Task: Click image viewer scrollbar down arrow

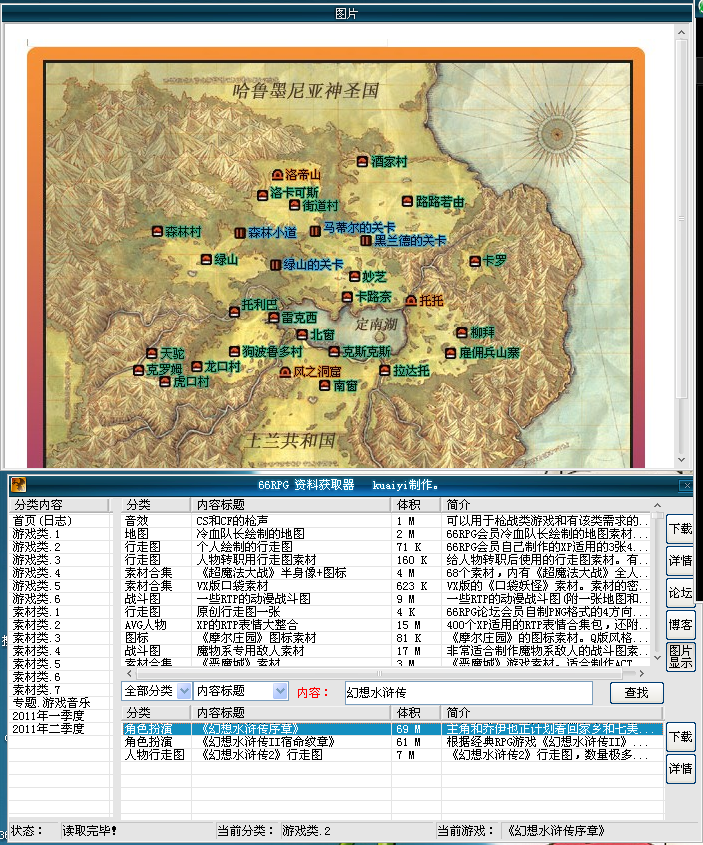Action: pos(681,460)
